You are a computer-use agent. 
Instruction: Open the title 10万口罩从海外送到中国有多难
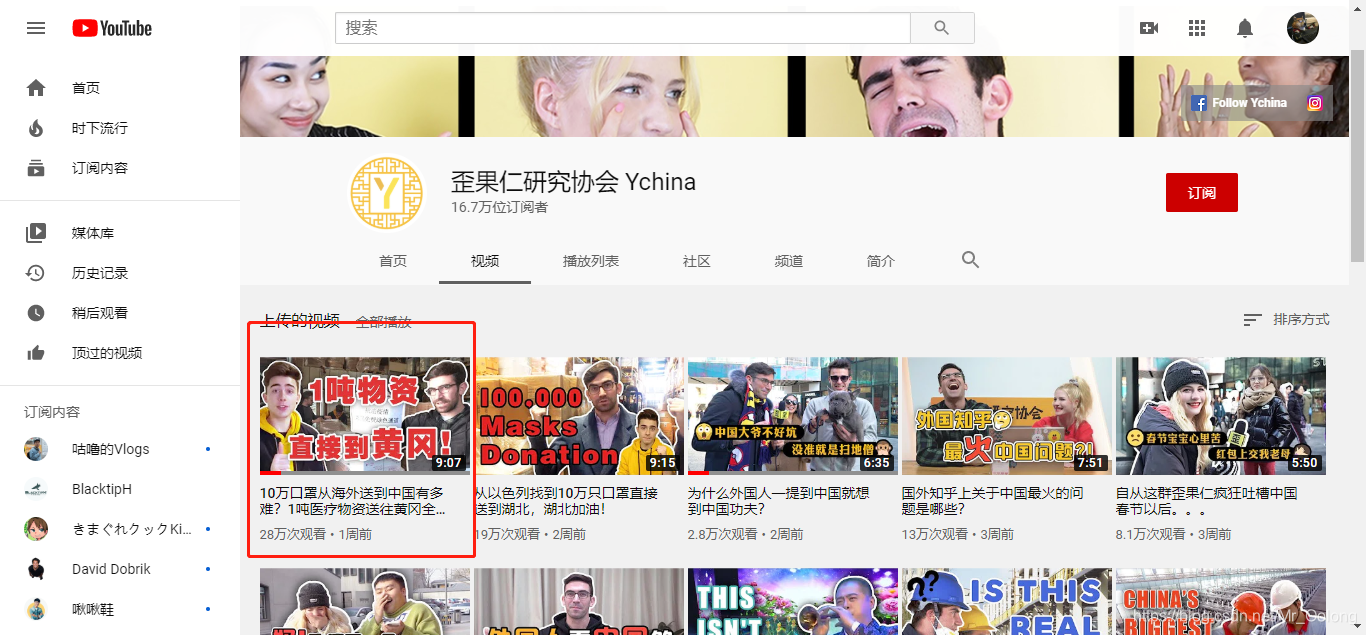pos(353,501)
